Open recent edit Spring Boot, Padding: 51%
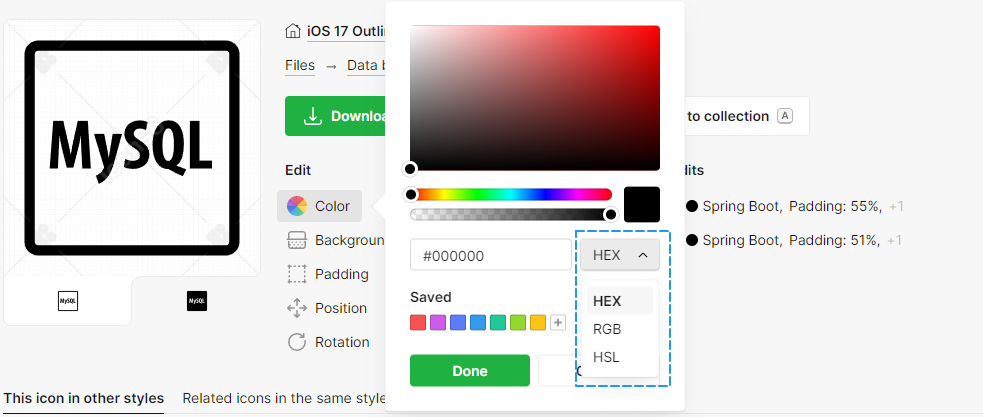The width and height of the screenshot is (983, 417). click(794, 240)
